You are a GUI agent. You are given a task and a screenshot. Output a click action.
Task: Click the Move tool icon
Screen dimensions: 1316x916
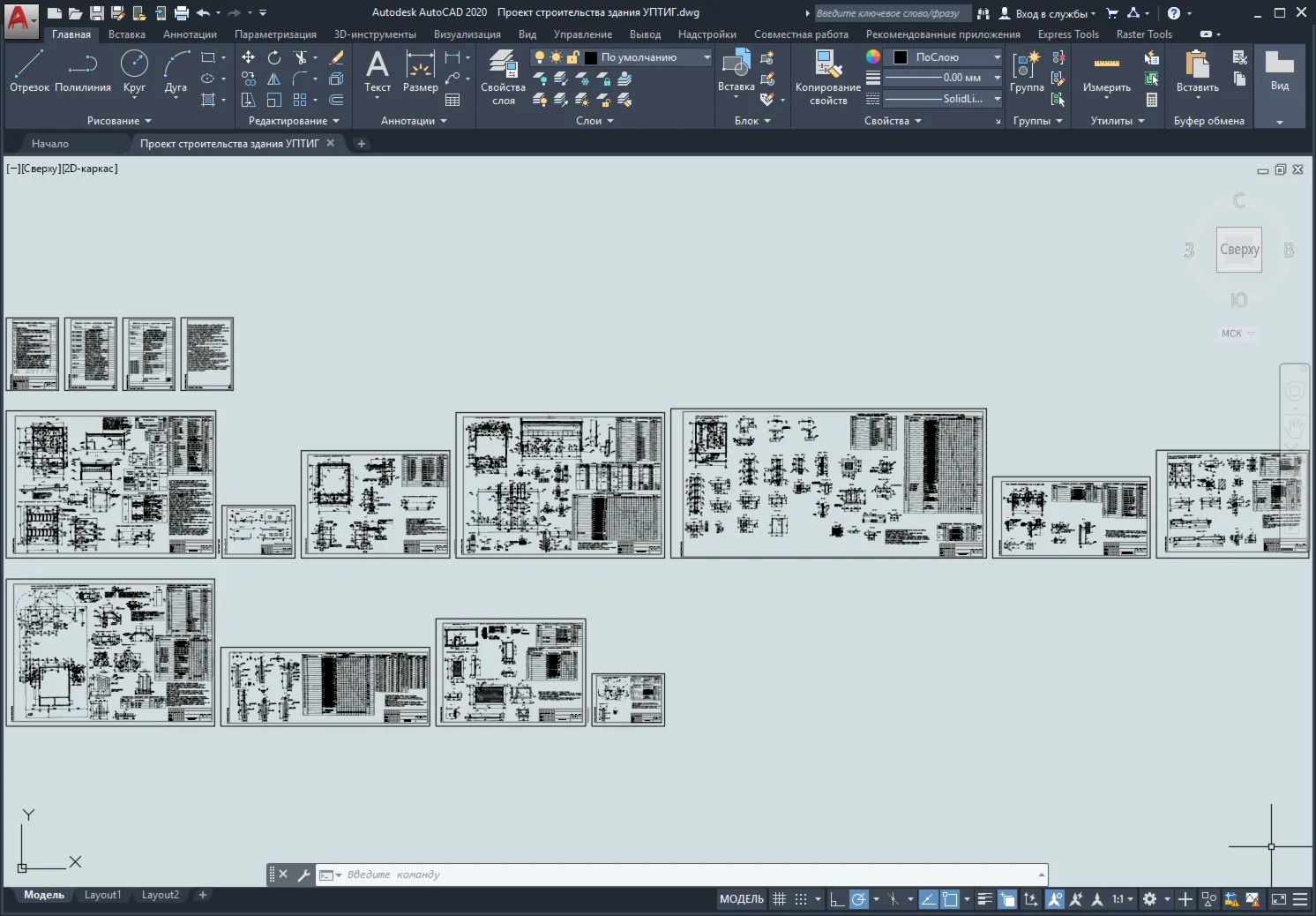[249, 57]
